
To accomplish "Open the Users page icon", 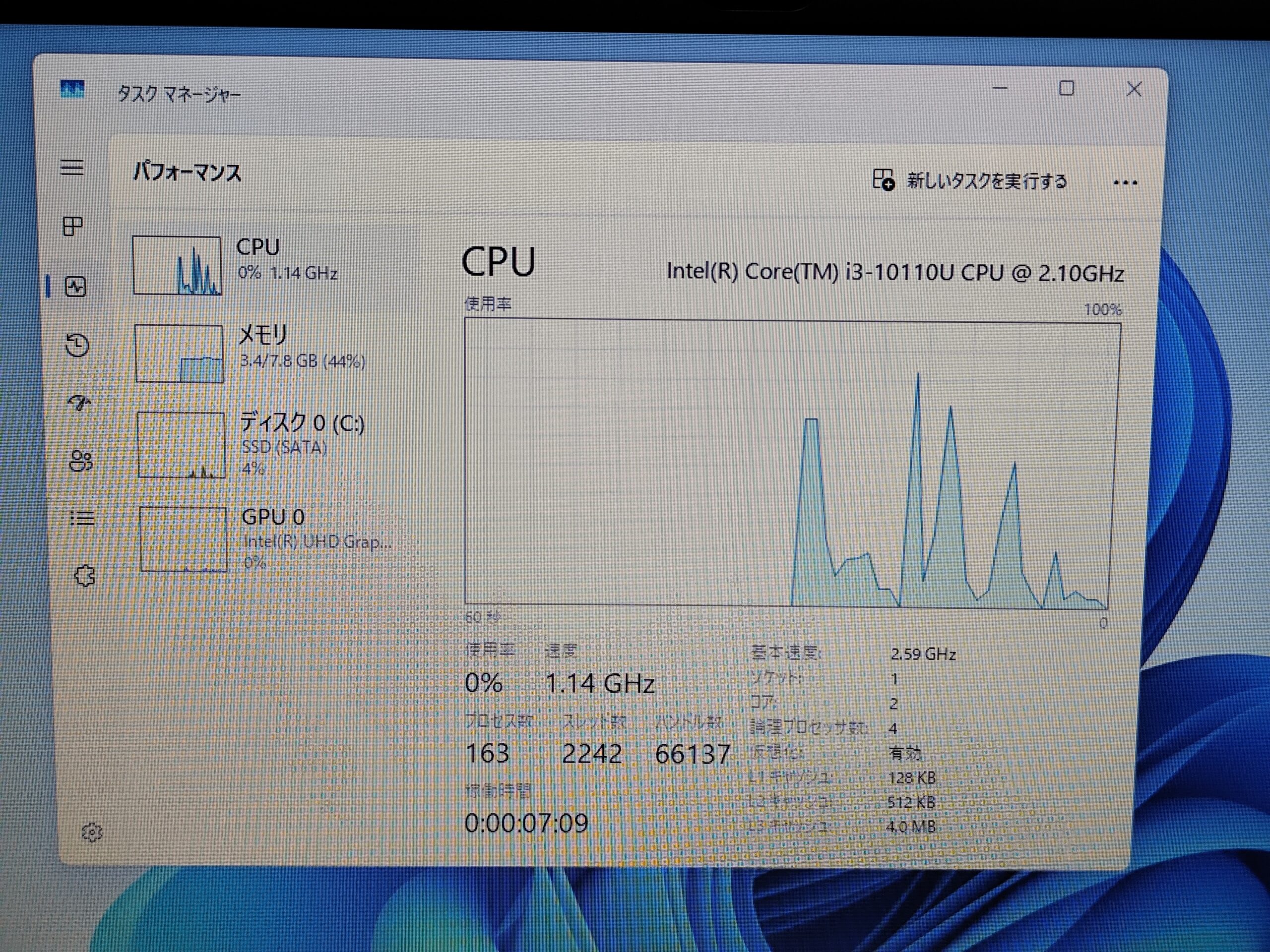I will pyautogui.click(x=81, y=461).
